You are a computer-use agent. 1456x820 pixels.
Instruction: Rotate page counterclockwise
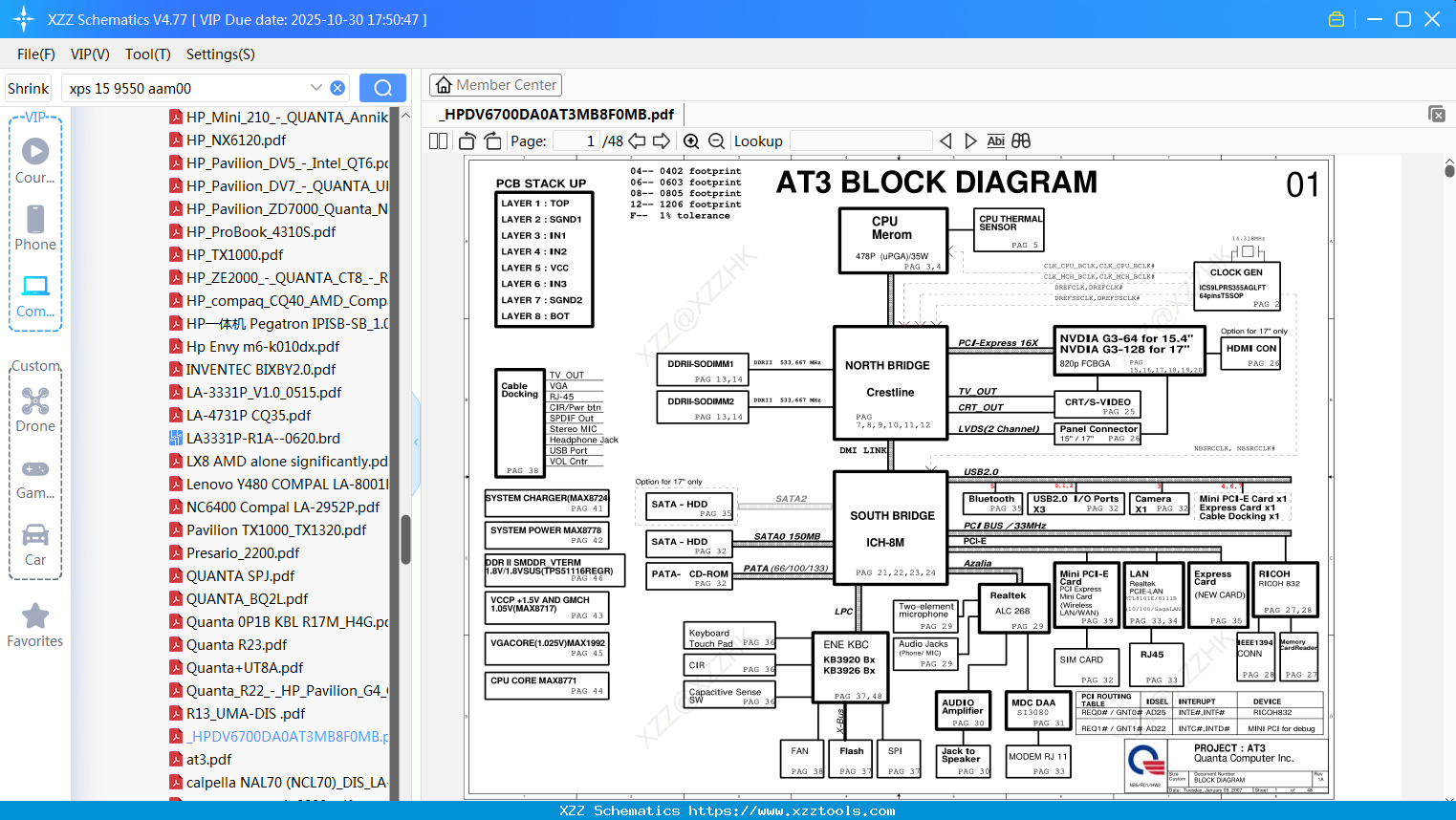(467, 140)
